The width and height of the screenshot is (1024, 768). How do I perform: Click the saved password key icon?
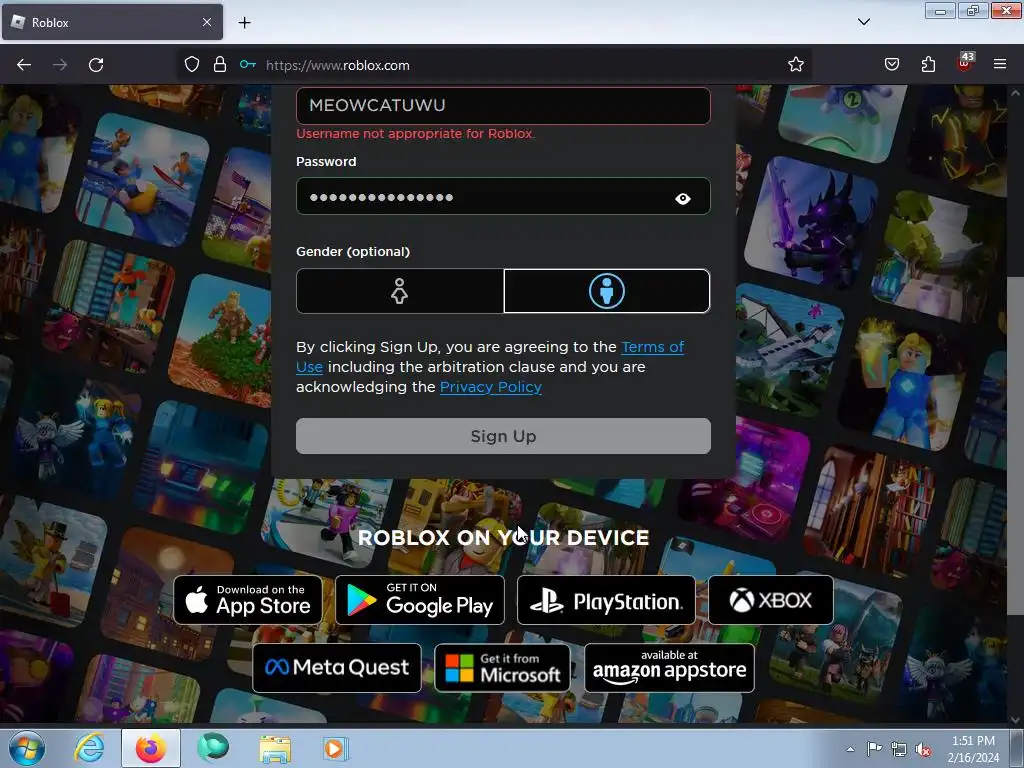tap(248, 65)
